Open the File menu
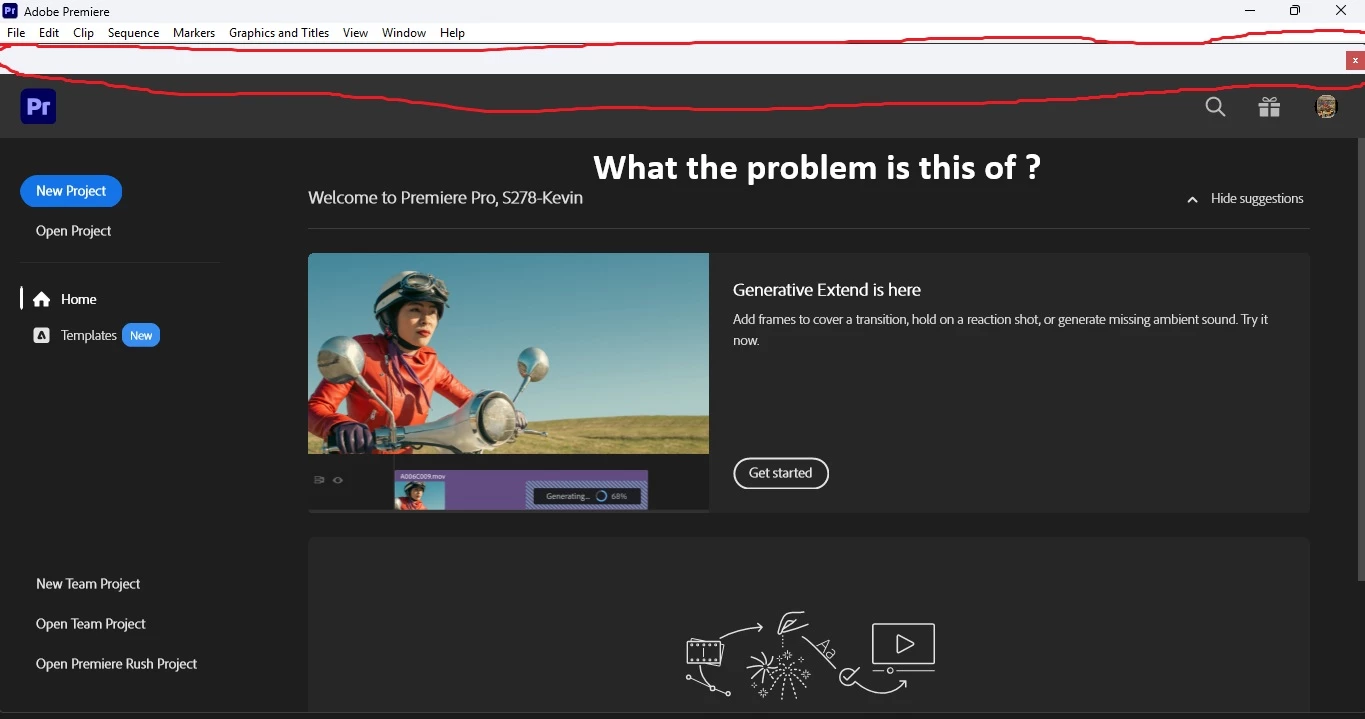 tap(16, 33)
